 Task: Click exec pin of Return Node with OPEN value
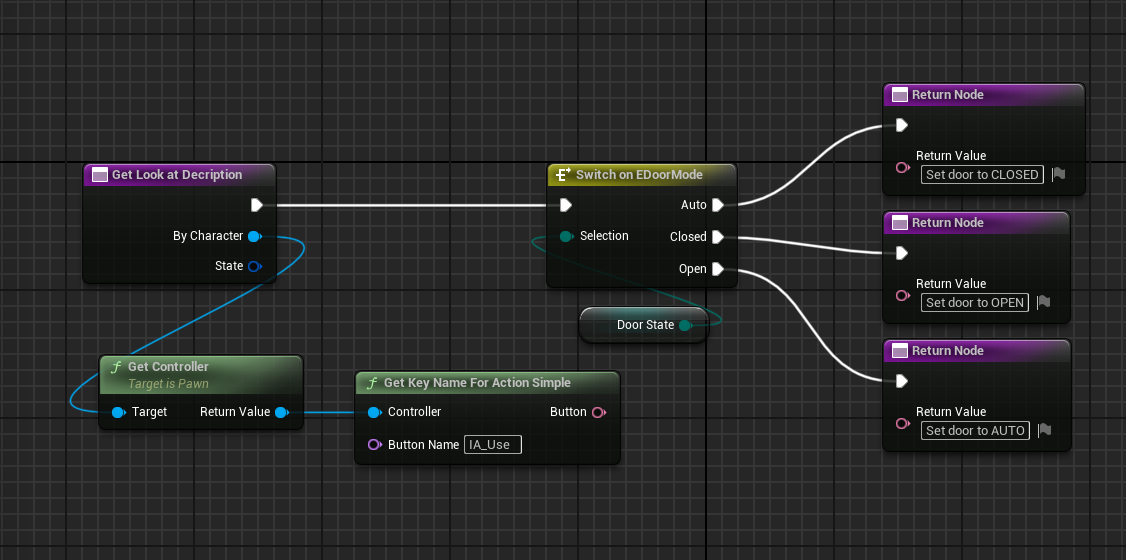pos(902,253)
